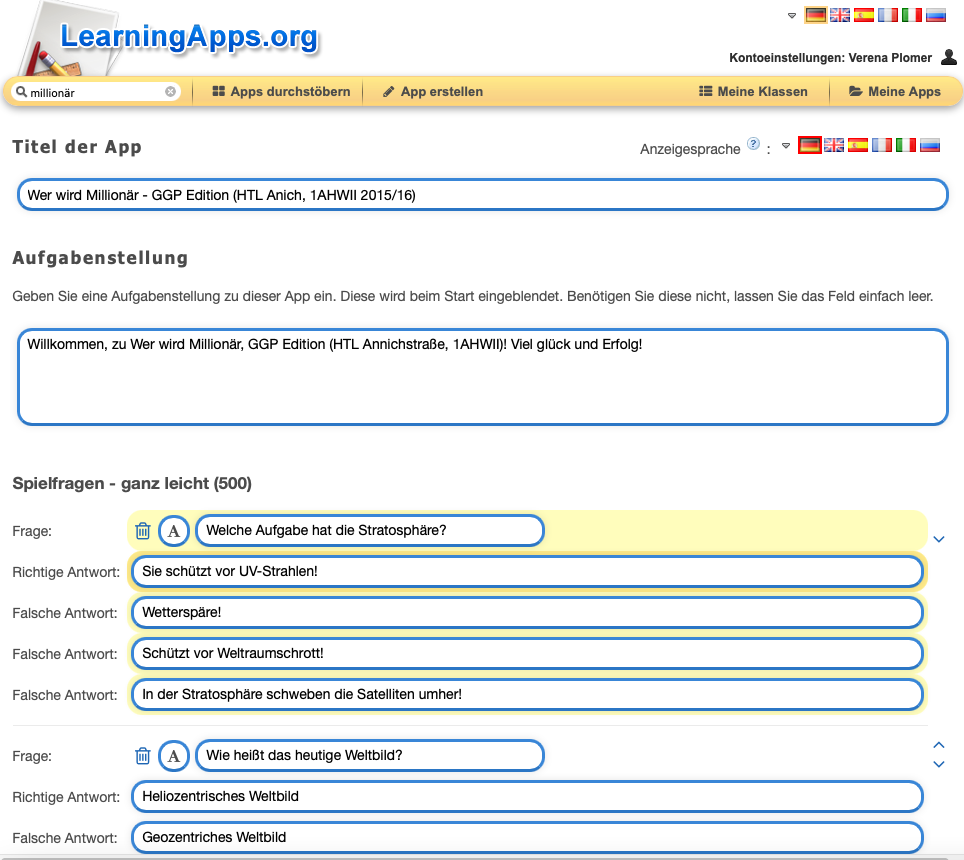Click trash icon for Weltbild question
This screenshot has width=964, height=860.
143,756
